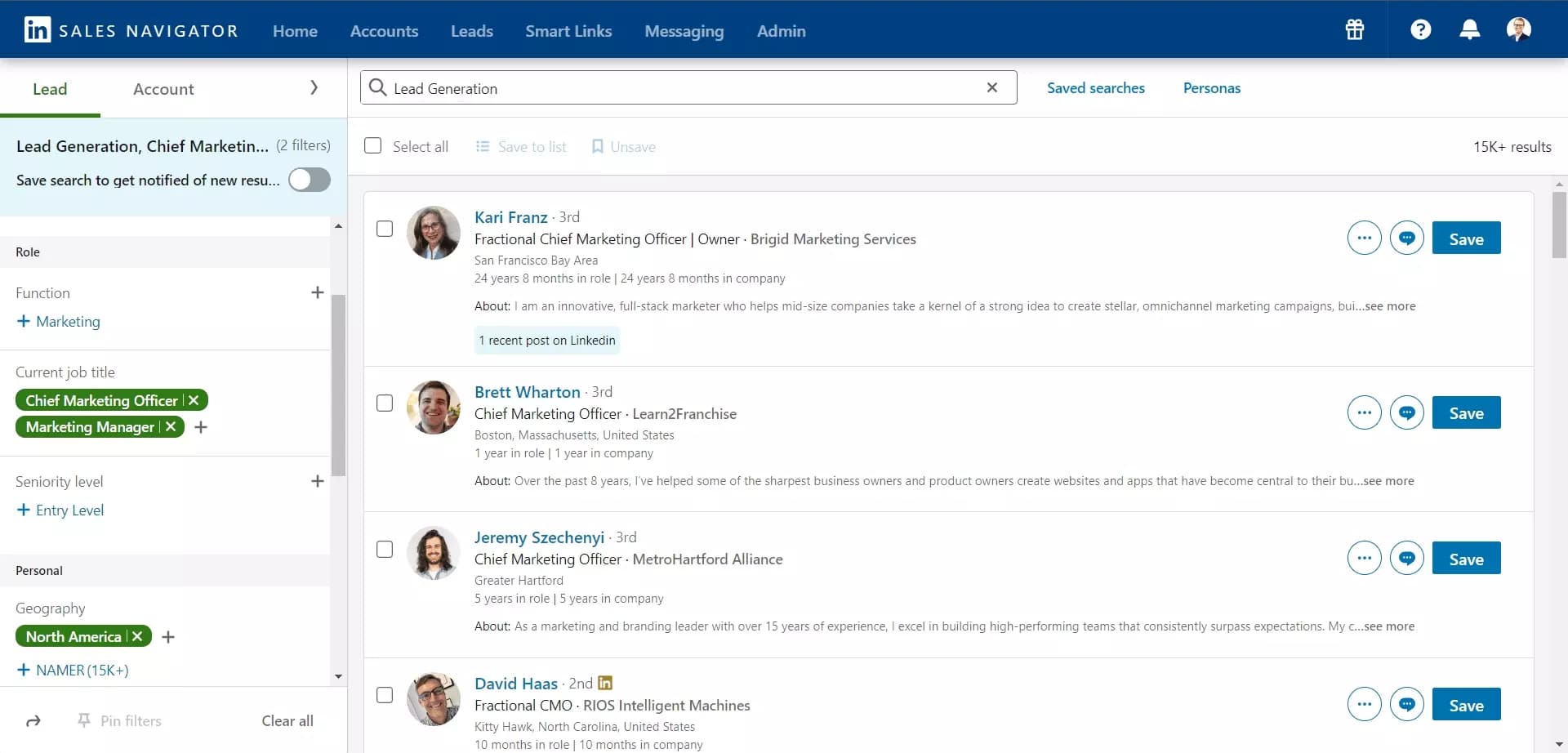Open the help icon
The height and width of the screenshot is (753, 1568).
1421,29
